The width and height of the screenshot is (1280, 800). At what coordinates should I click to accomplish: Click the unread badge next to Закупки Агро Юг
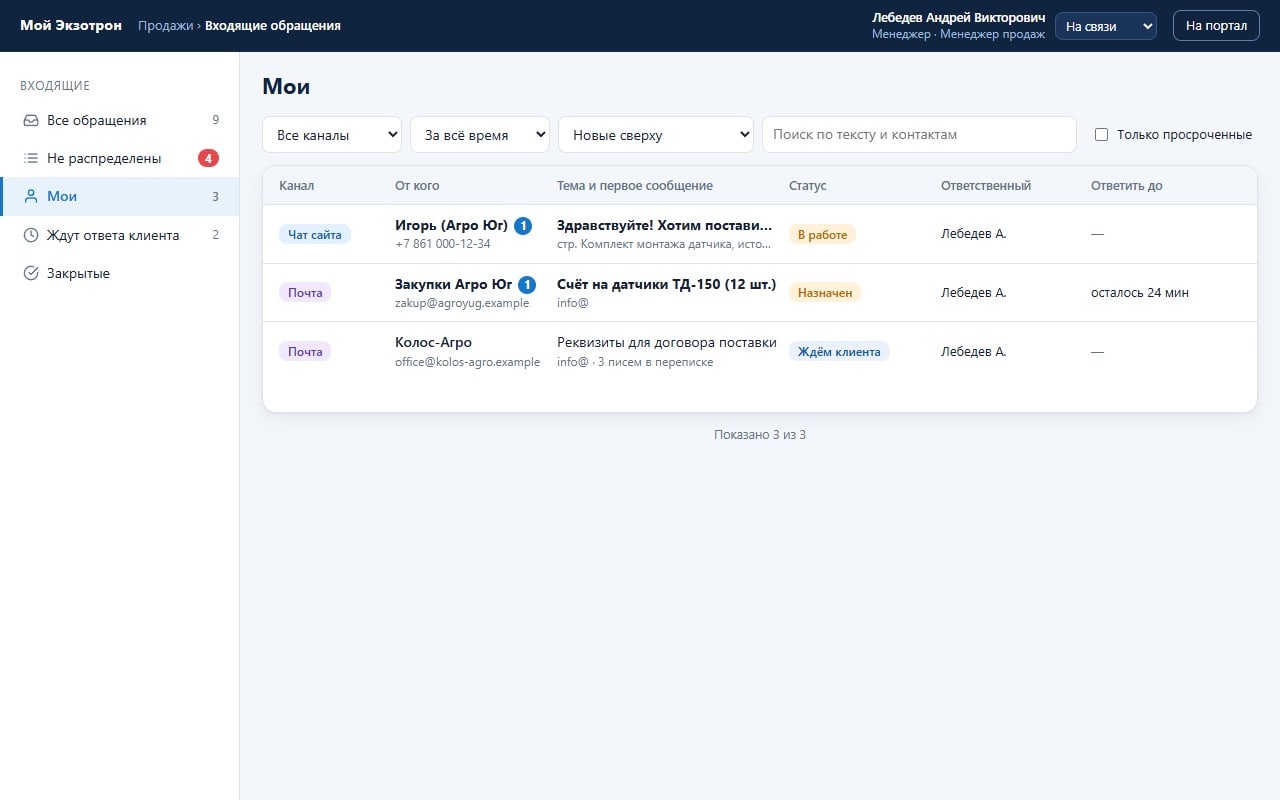[x=527, y=285]
